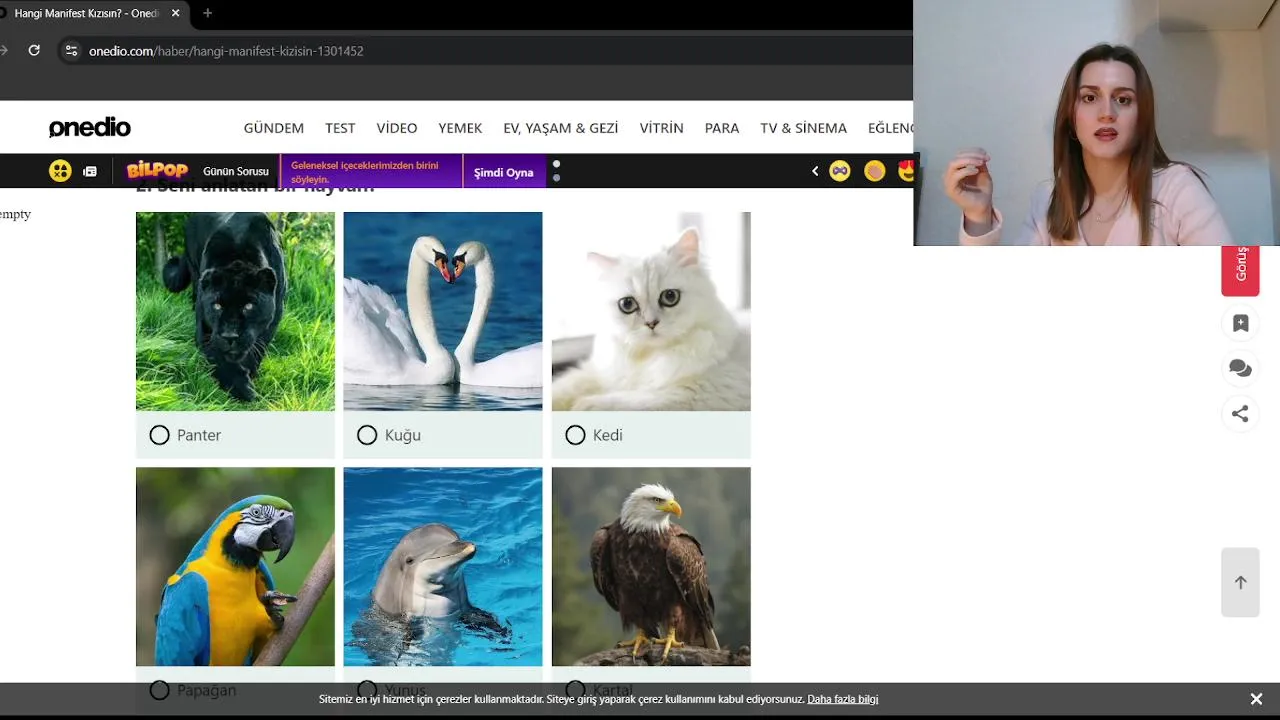Click the BİLPOP logo

pos(157,171)
